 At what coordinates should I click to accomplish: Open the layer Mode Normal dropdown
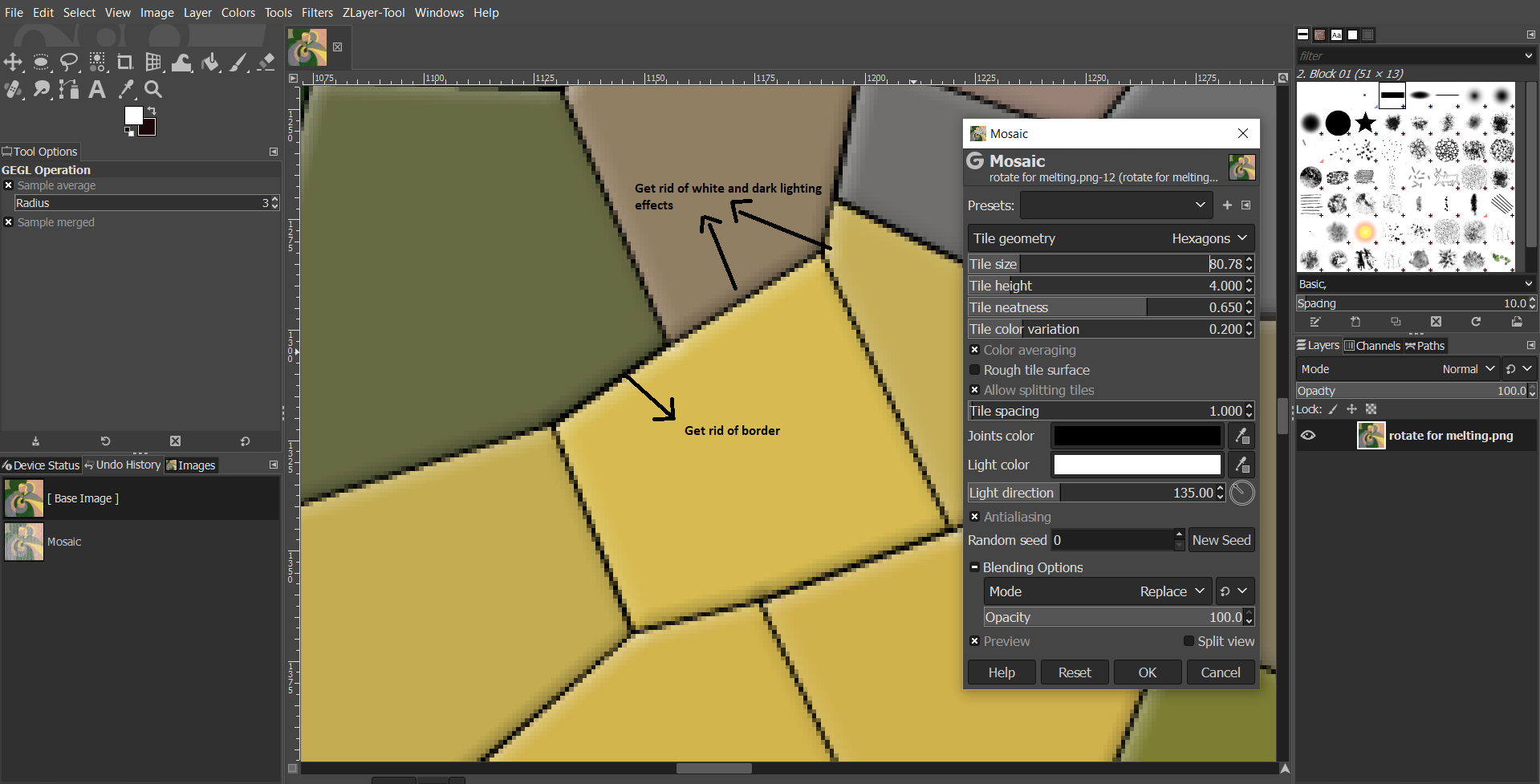coord(1397,369)
